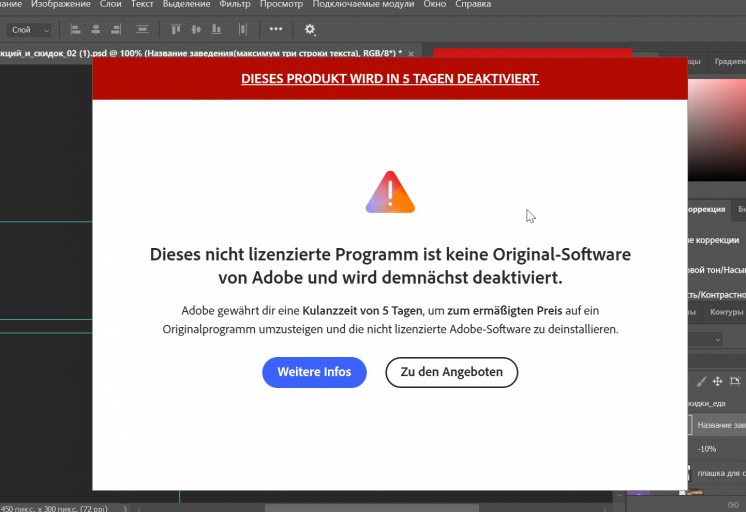Open the Справка menu

tap(473, 4)
